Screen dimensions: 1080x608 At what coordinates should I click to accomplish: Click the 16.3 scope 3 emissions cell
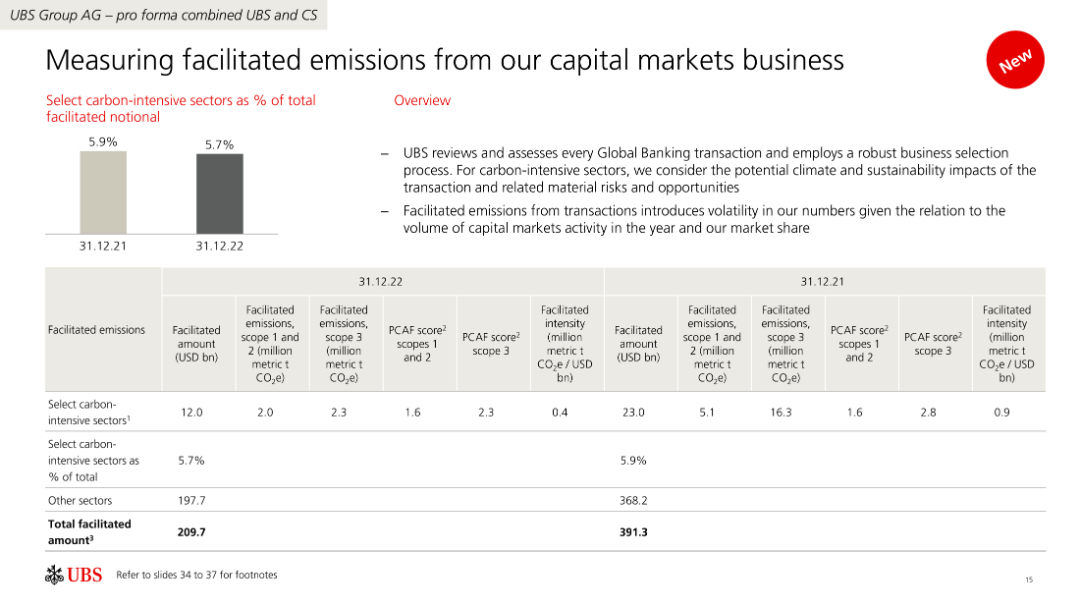781,412
